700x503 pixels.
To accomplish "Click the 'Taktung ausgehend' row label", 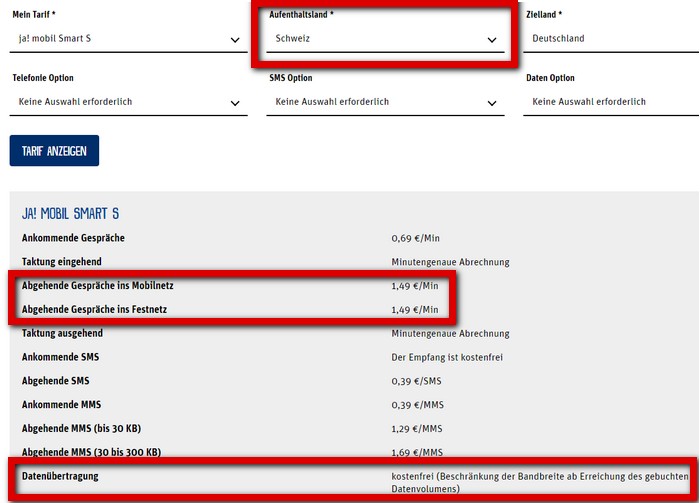I will 62,333.
